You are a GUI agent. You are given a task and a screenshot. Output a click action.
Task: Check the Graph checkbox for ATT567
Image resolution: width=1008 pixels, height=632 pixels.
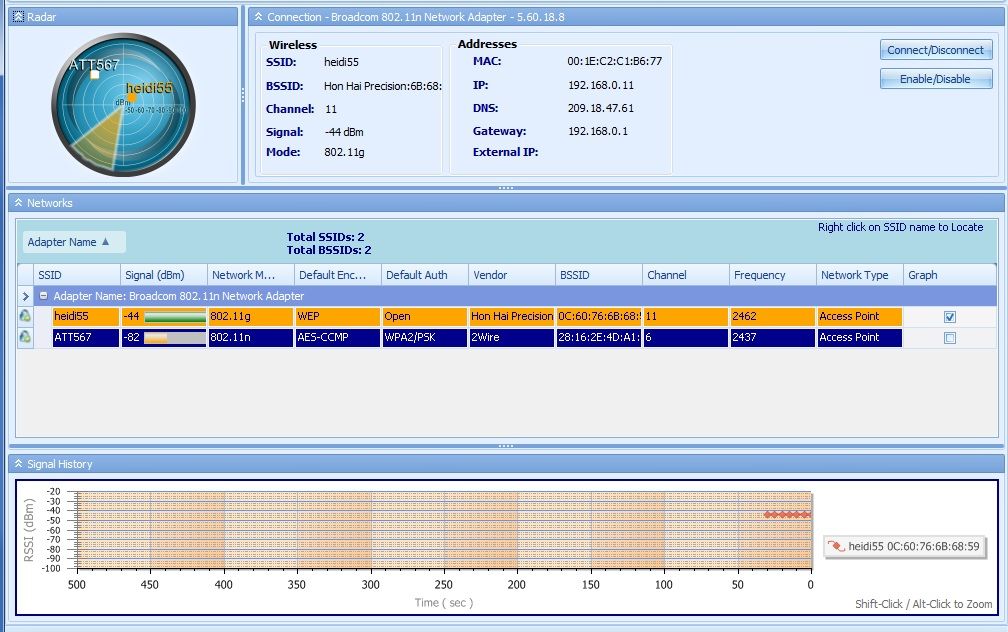(950, 338)
